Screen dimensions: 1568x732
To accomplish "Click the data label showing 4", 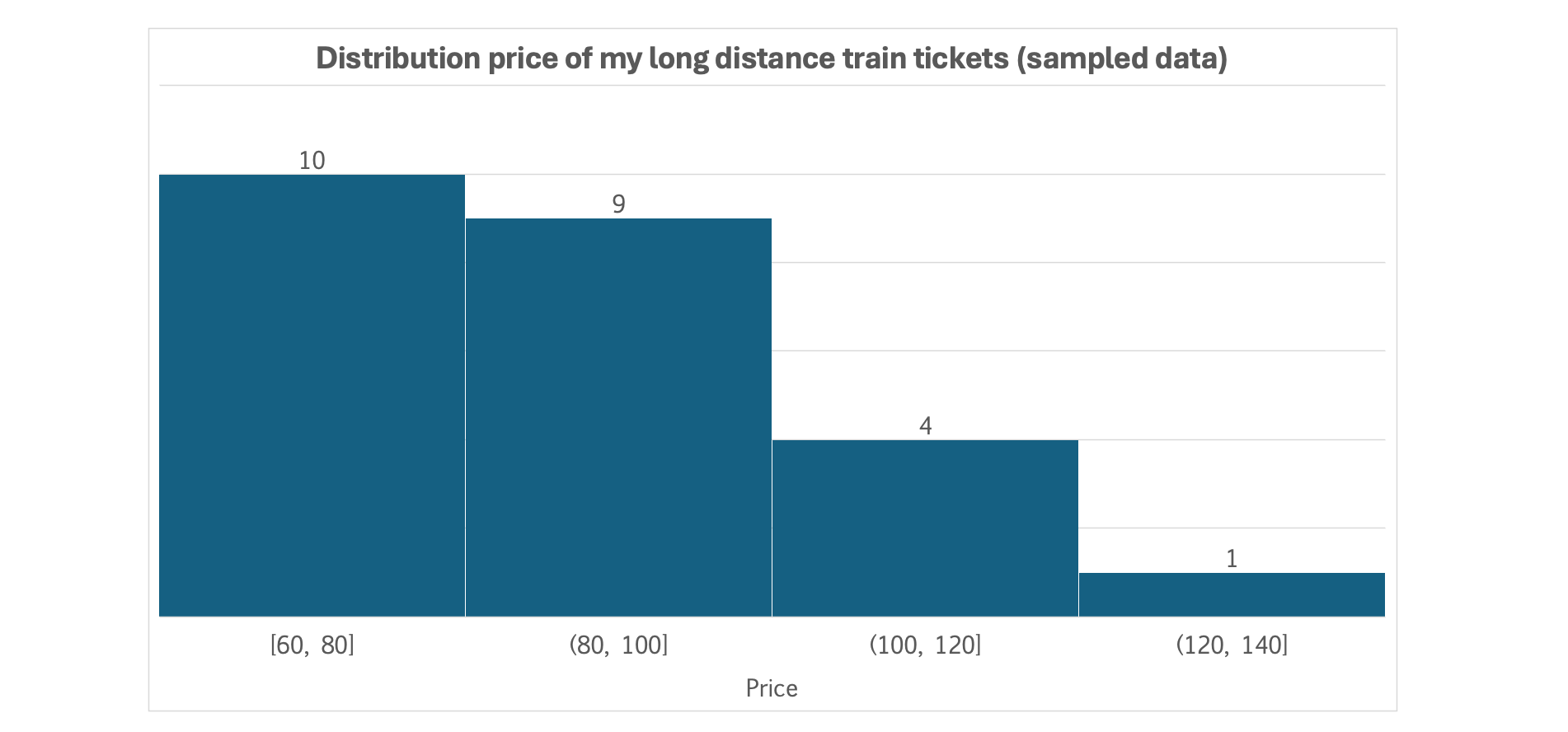I will (x=925, y=426).
